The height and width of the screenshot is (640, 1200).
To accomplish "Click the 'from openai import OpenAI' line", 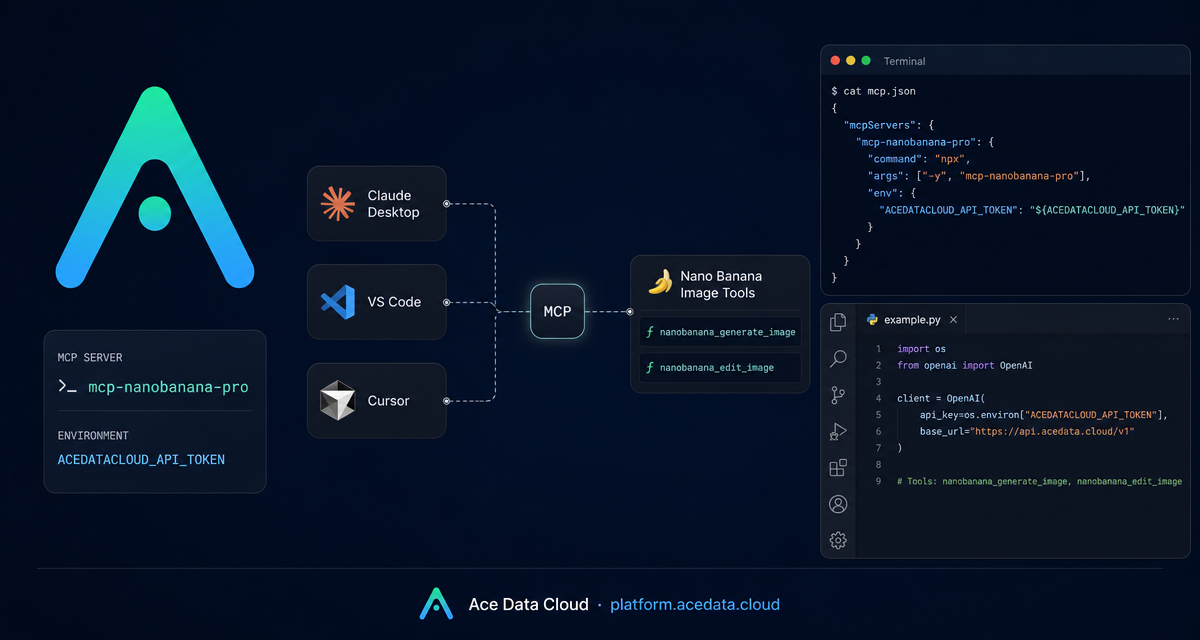I will tap(965, 366).
